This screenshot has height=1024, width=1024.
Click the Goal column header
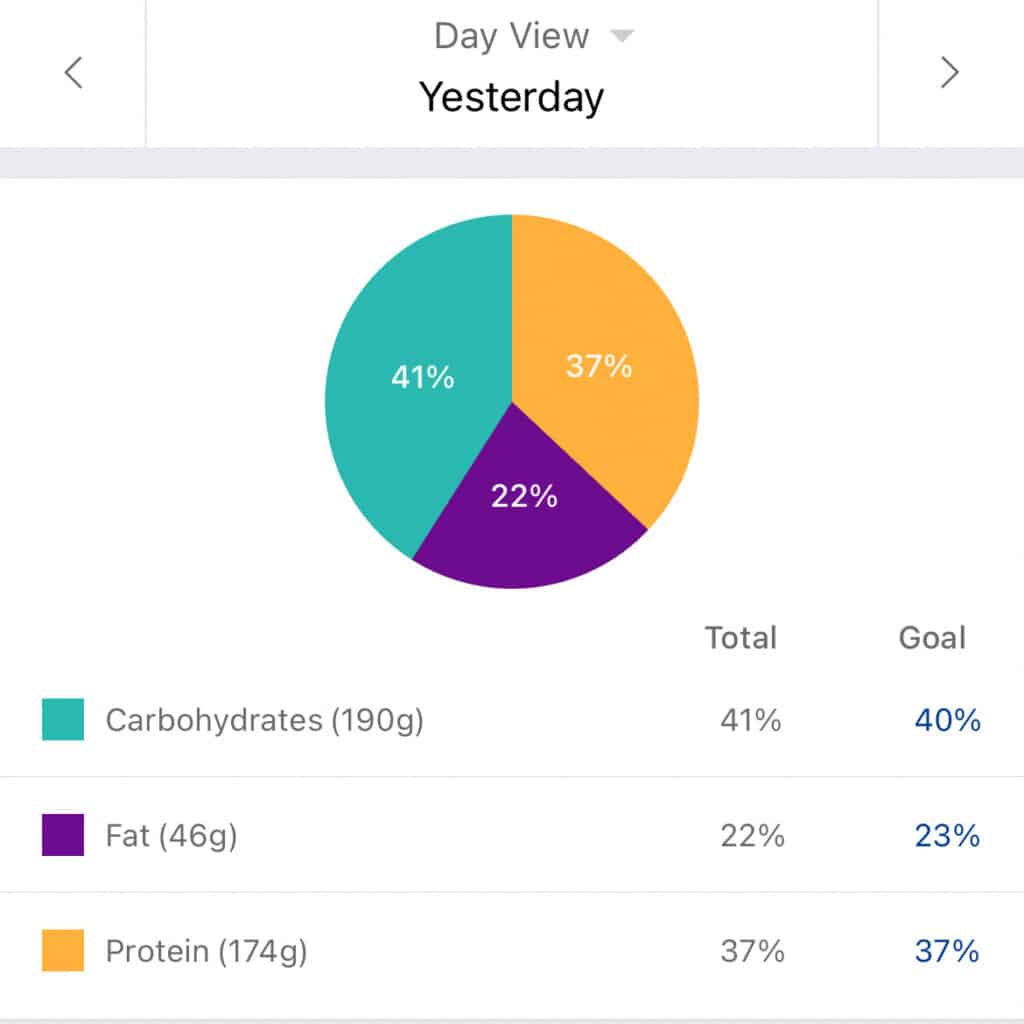(932, 637)
